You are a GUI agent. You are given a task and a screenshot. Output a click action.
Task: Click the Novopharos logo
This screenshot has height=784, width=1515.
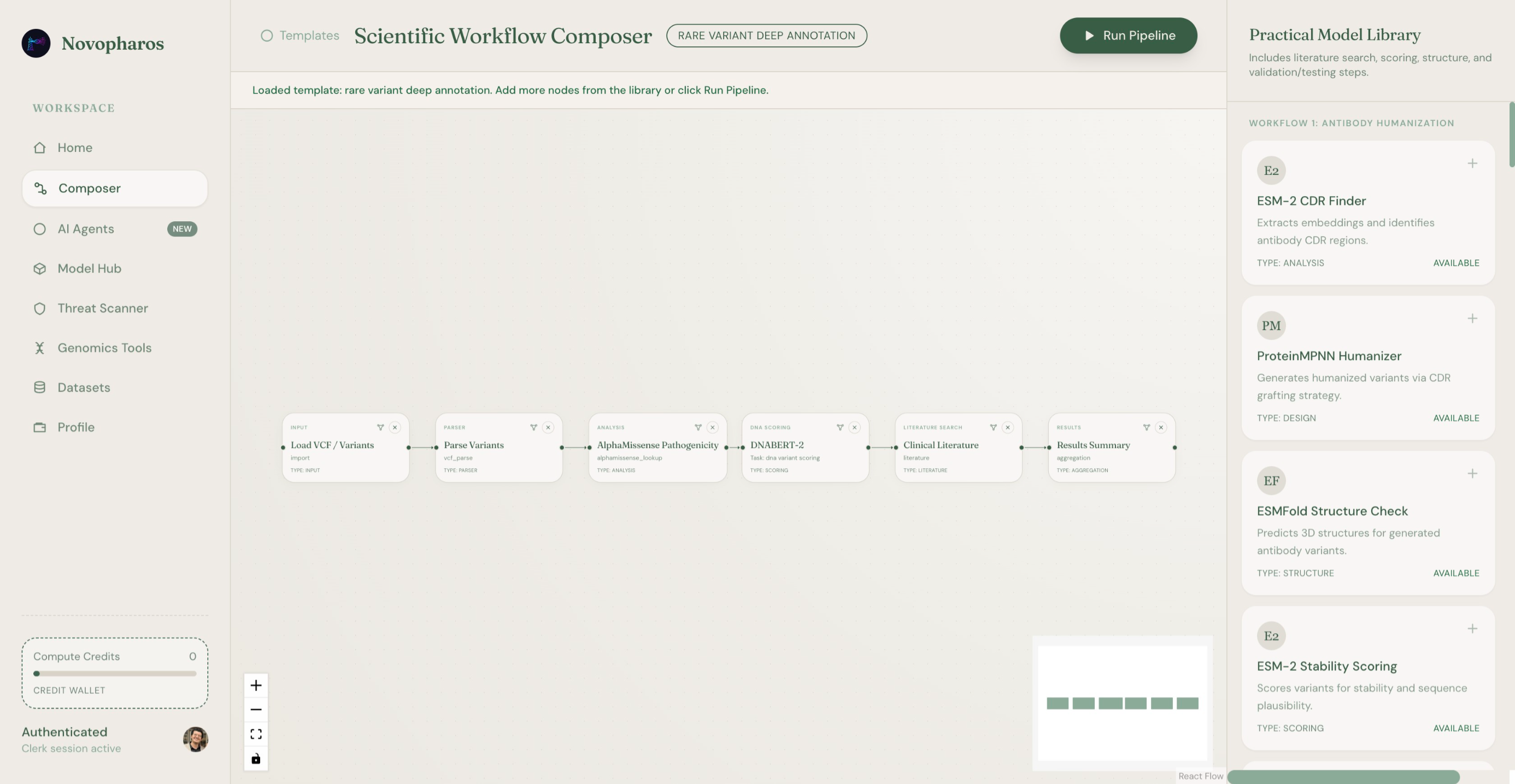36,43
